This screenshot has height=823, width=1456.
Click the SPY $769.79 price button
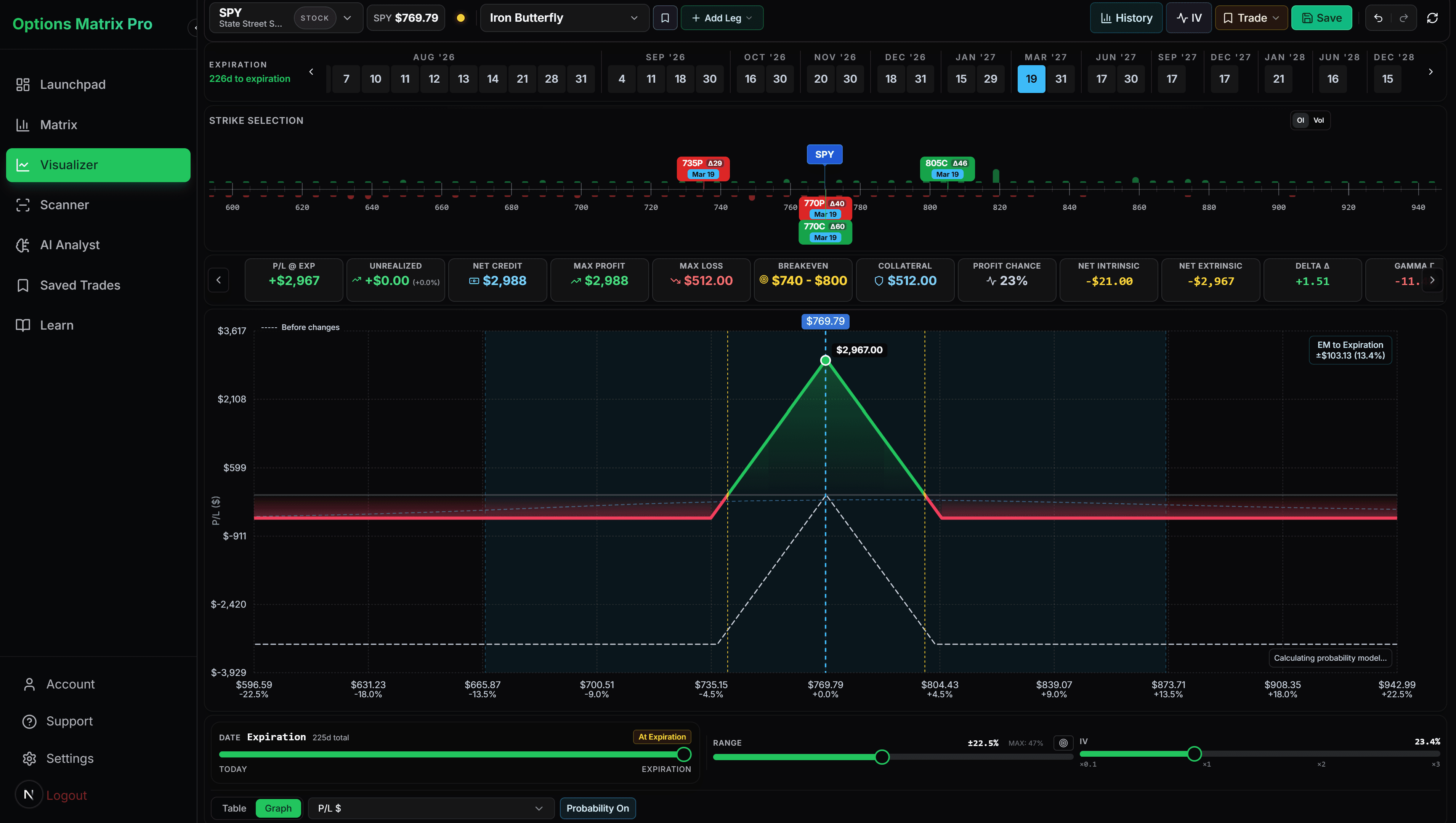coord(406,18)
